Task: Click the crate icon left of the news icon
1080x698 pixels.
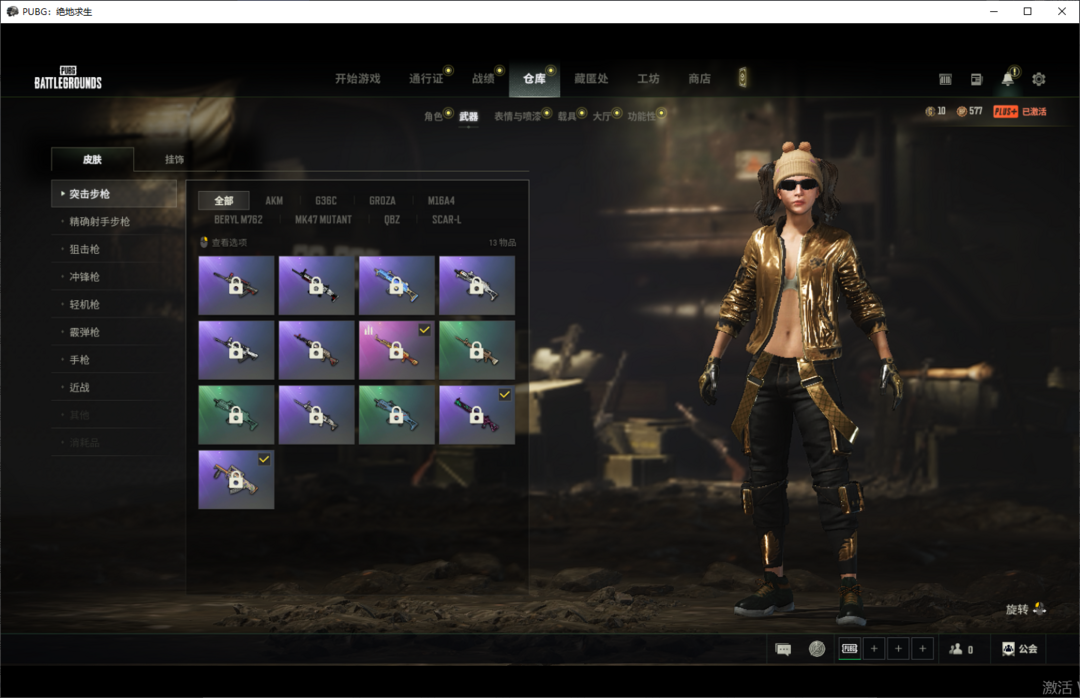Action: tap(945, 79)
